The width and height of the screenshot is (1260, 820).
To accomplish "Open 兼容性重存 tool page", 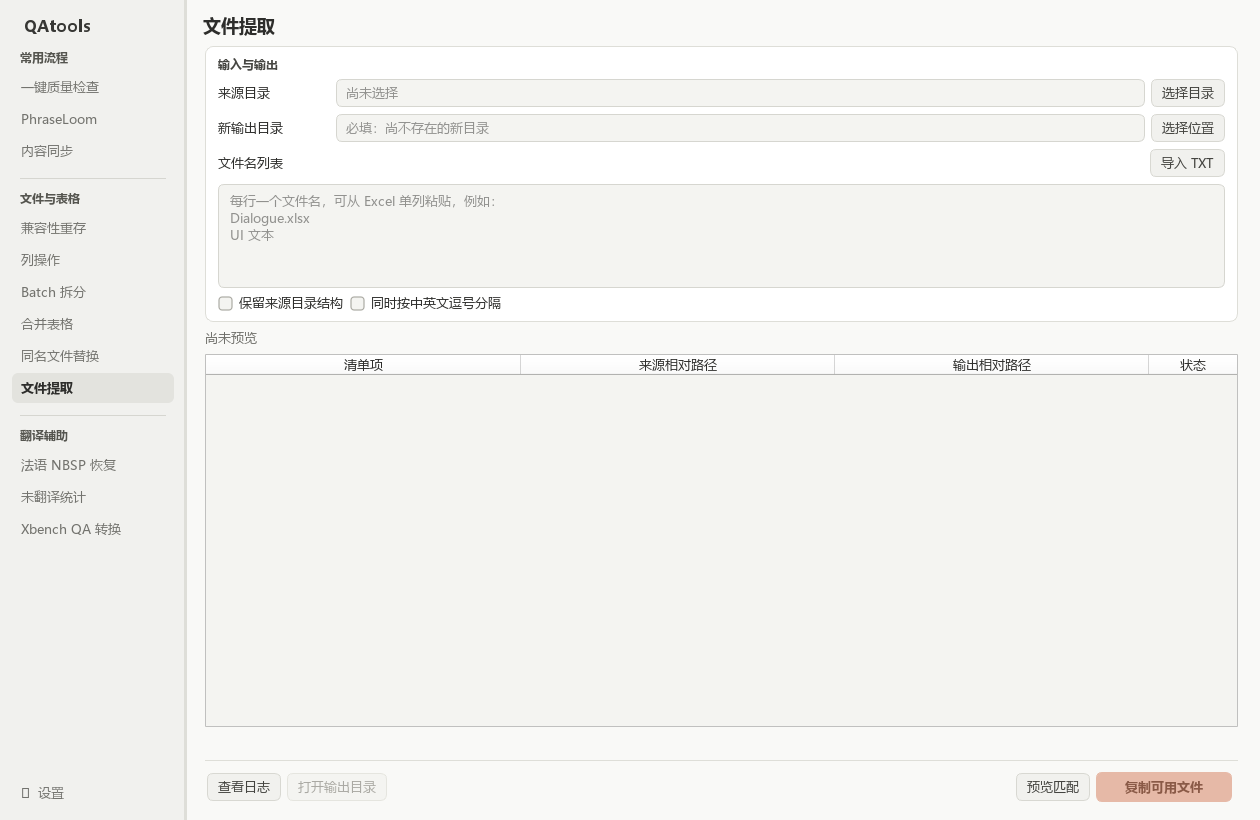I will 93,228.
